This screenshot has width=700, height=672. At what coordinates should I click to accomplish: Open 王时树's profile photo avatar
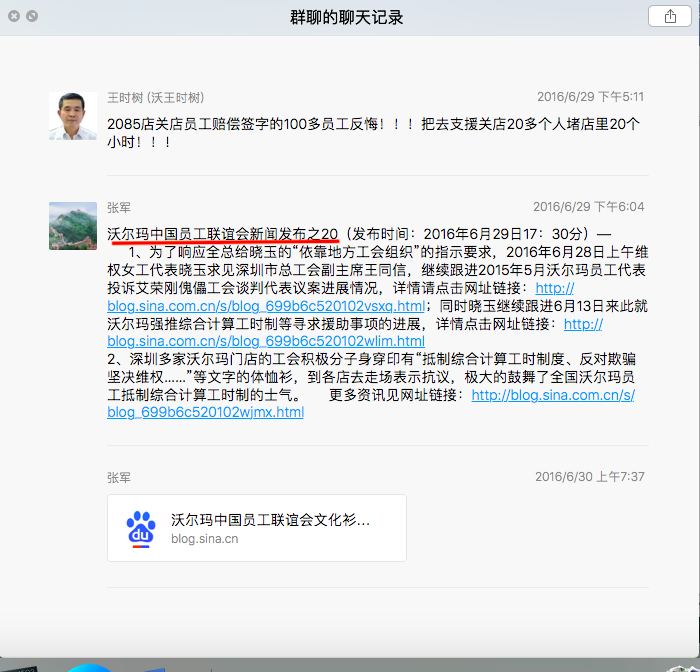click(73, 116)
